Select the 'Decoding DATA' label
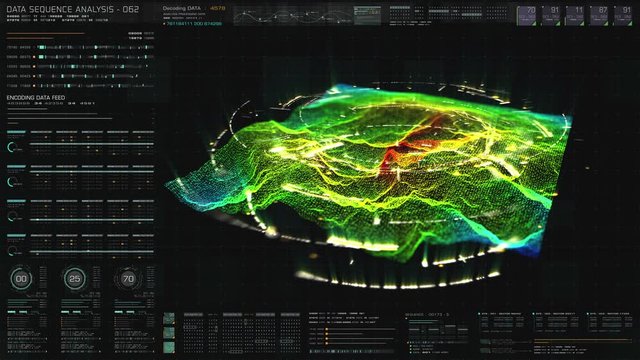This screenshot has width=640, height=360. point(182,8)
